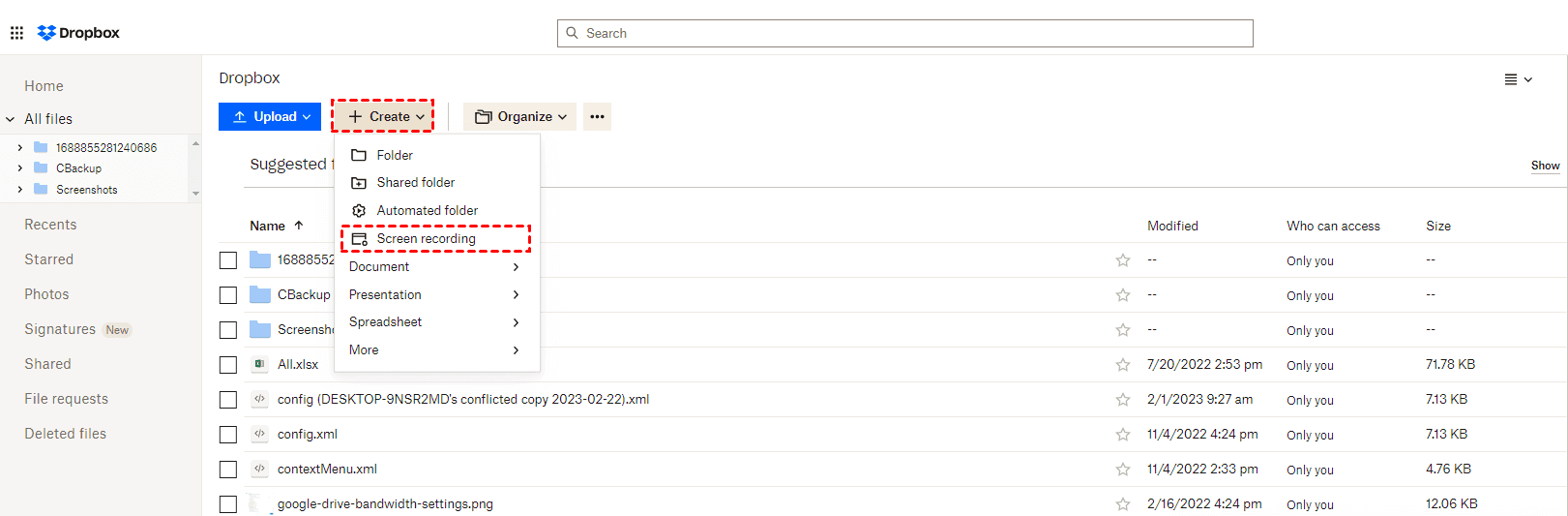Open File requests in sidebar

point(66,399)
